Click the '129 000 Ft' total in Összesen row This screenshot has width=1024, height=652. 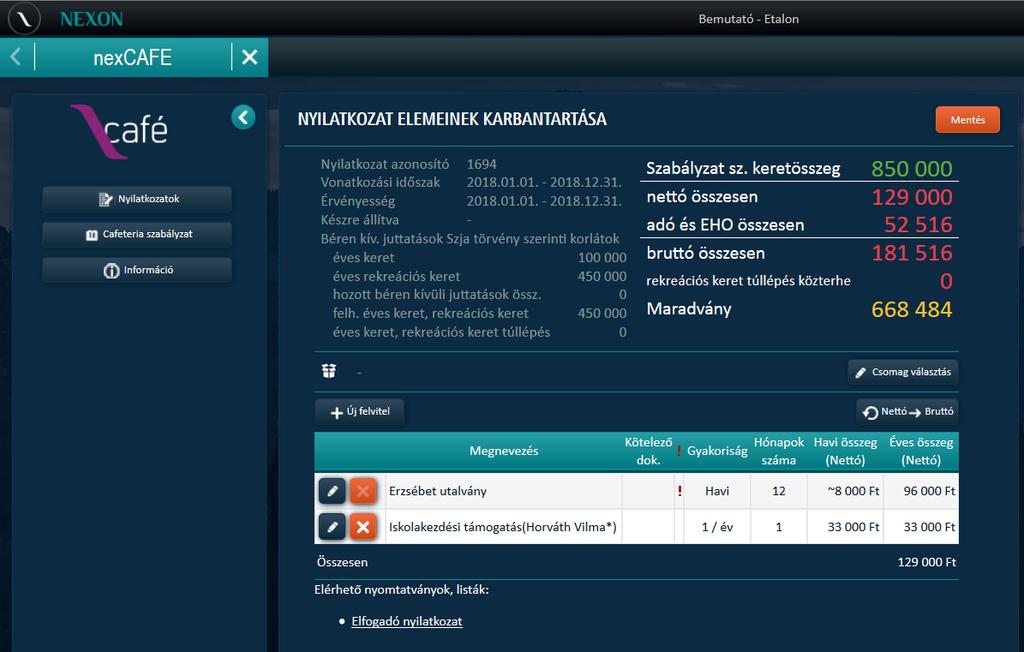[927, 562]
